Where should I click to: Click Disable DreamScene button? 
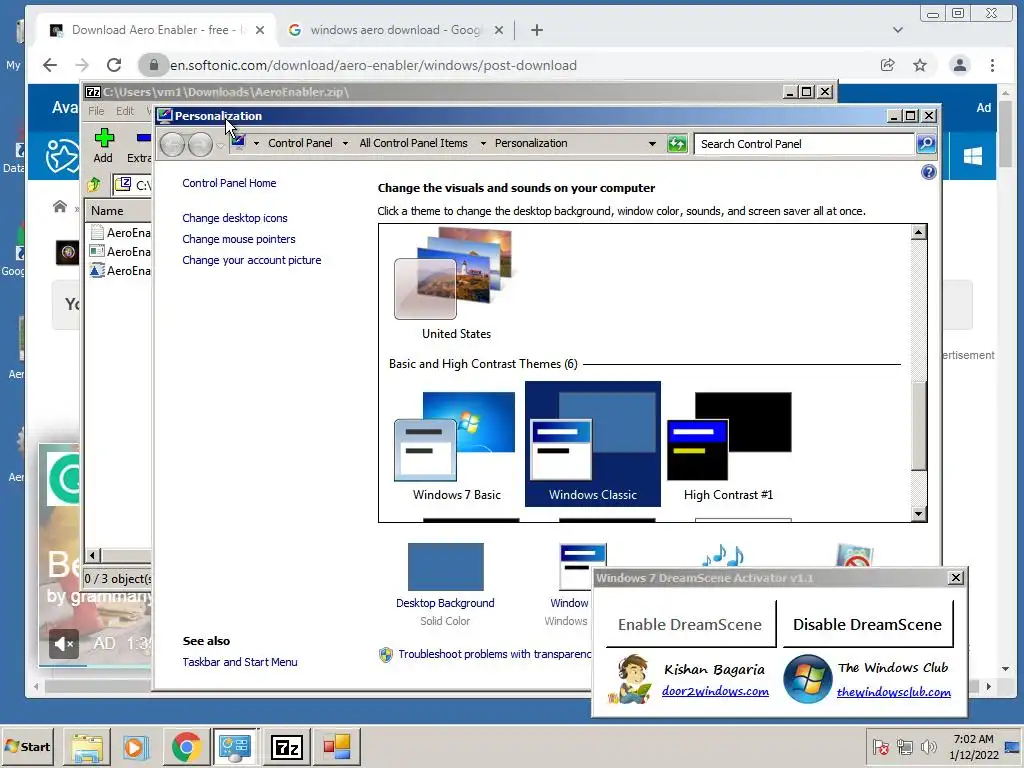(867, 624)
